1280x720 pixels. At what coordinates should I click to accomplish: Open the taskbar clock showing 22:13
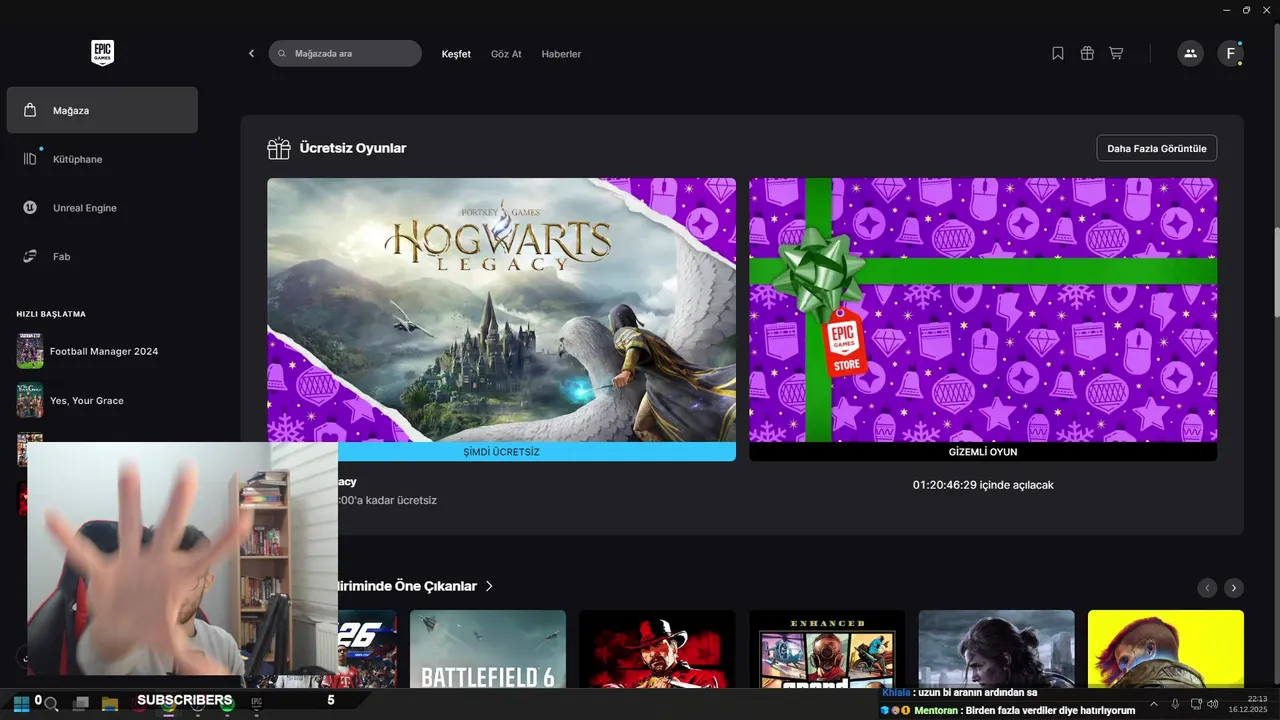click(1248, 704)
